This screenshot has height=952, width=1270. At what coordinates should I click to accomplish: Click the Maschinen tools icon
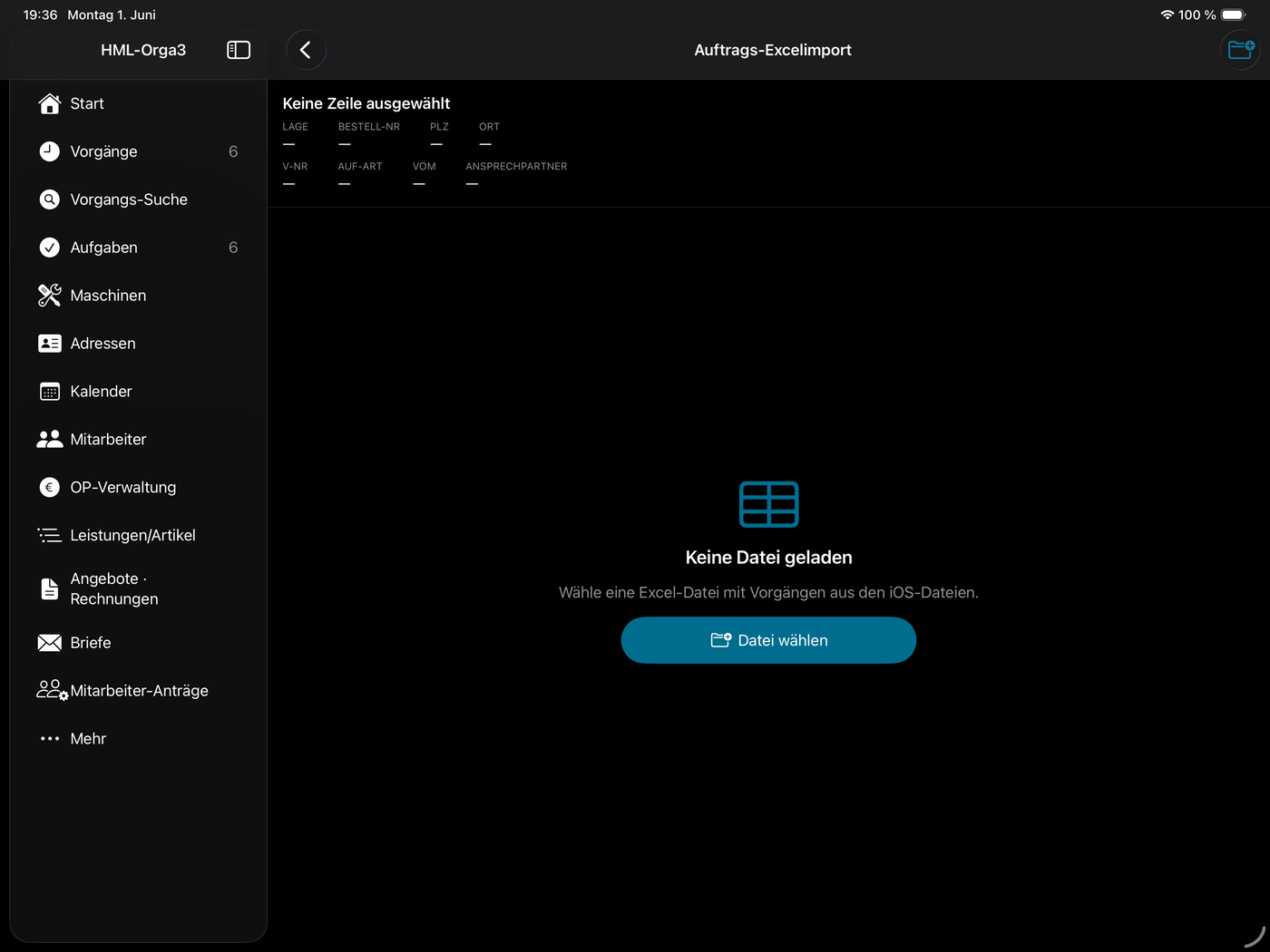tap(50, 296)
